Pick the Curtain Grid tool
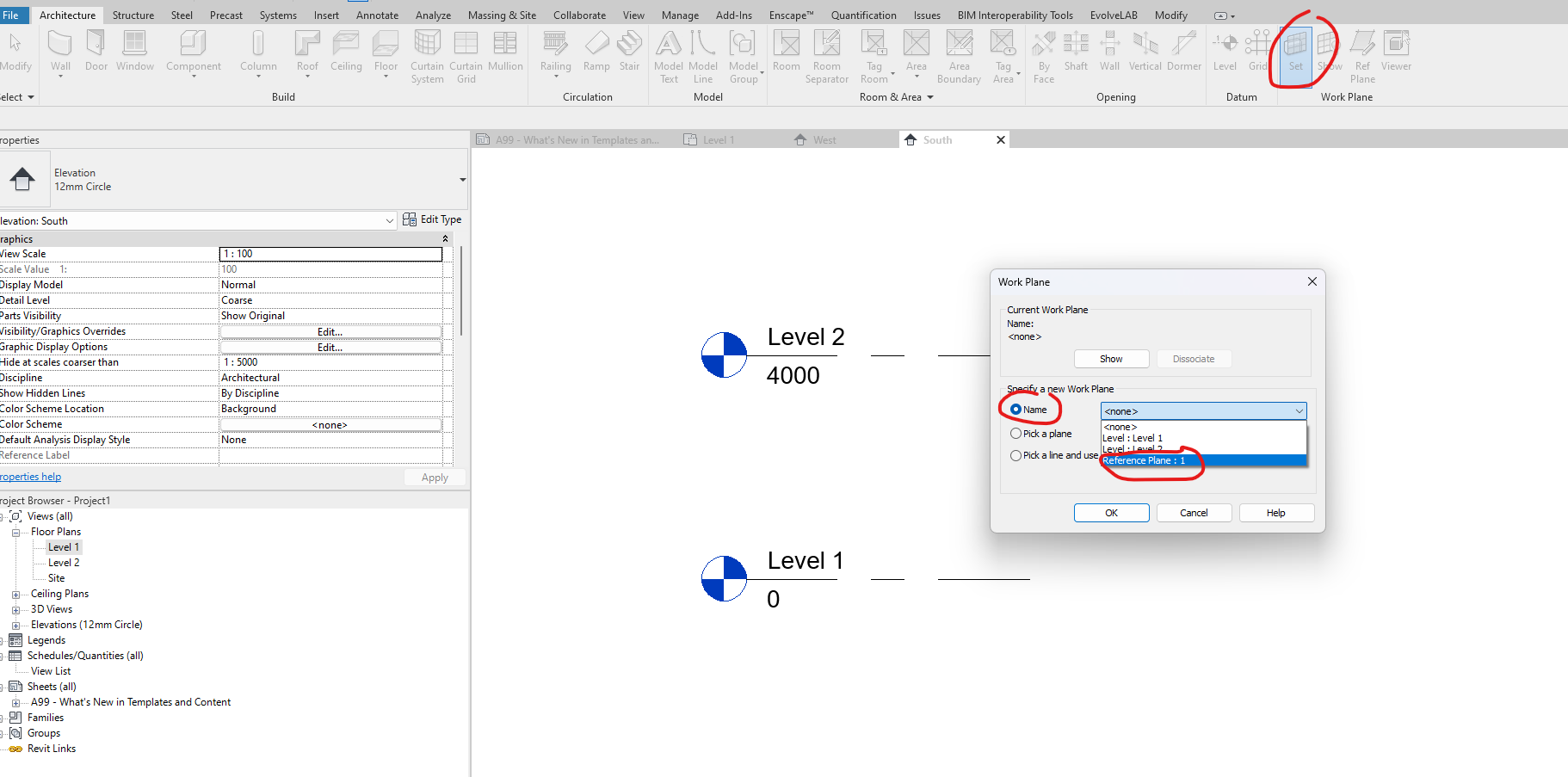The height and width of the screenshot is (777, 1568). (466, 56)
